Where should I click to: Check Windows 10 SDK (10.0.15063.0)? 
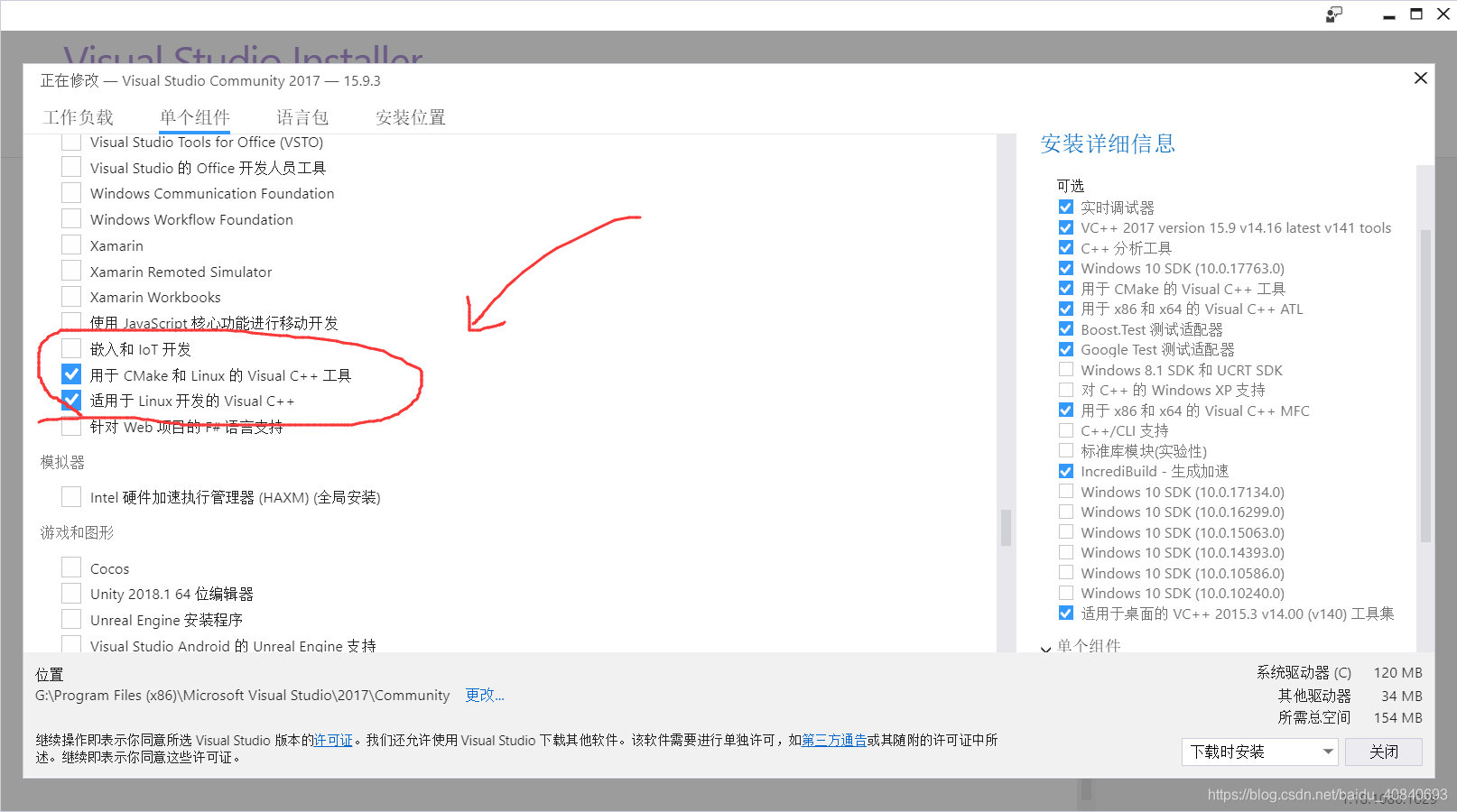click(x=1066, y=531)
